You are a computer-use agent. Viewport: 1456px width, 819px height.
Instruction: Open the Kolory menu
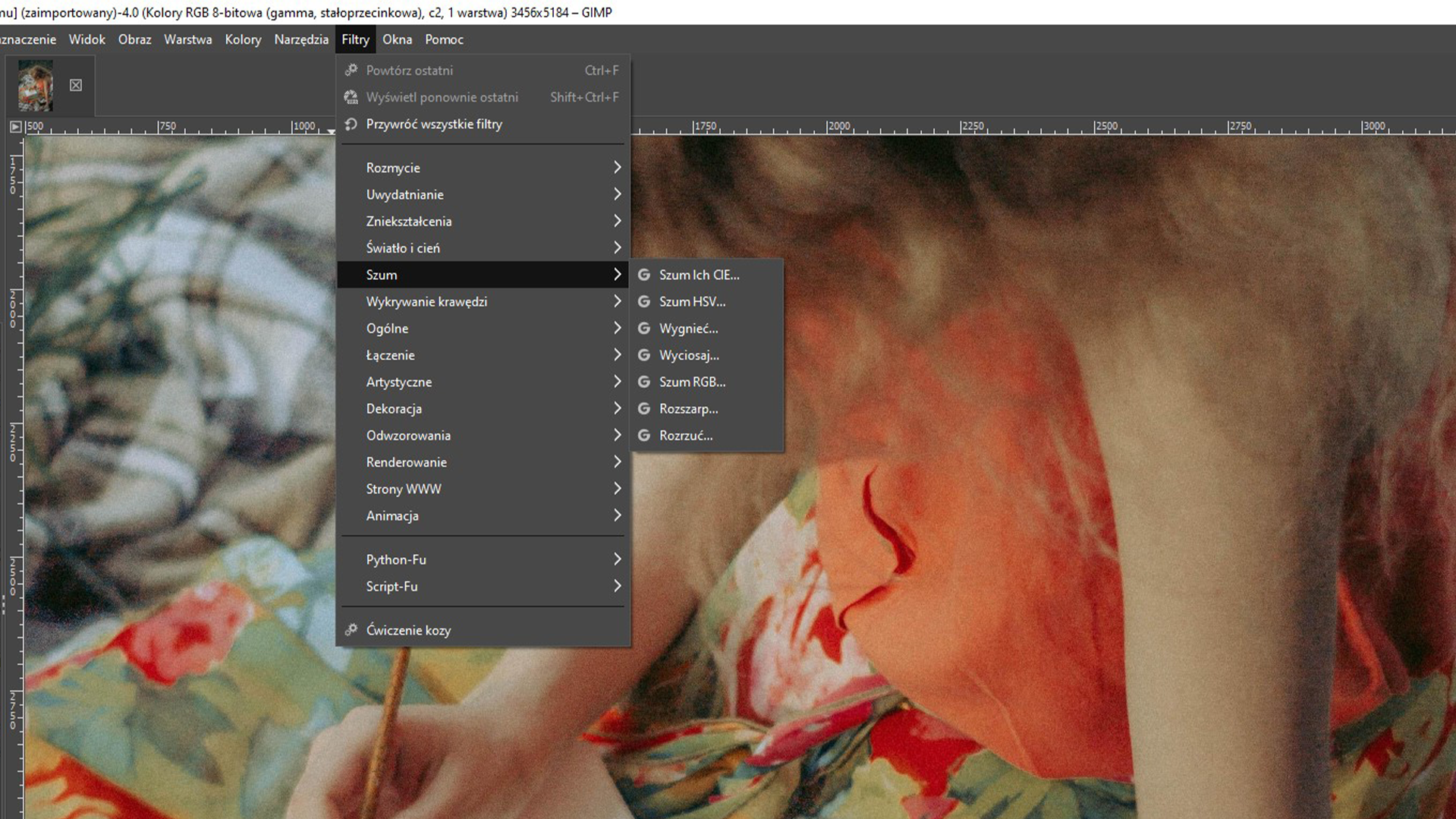243,39
